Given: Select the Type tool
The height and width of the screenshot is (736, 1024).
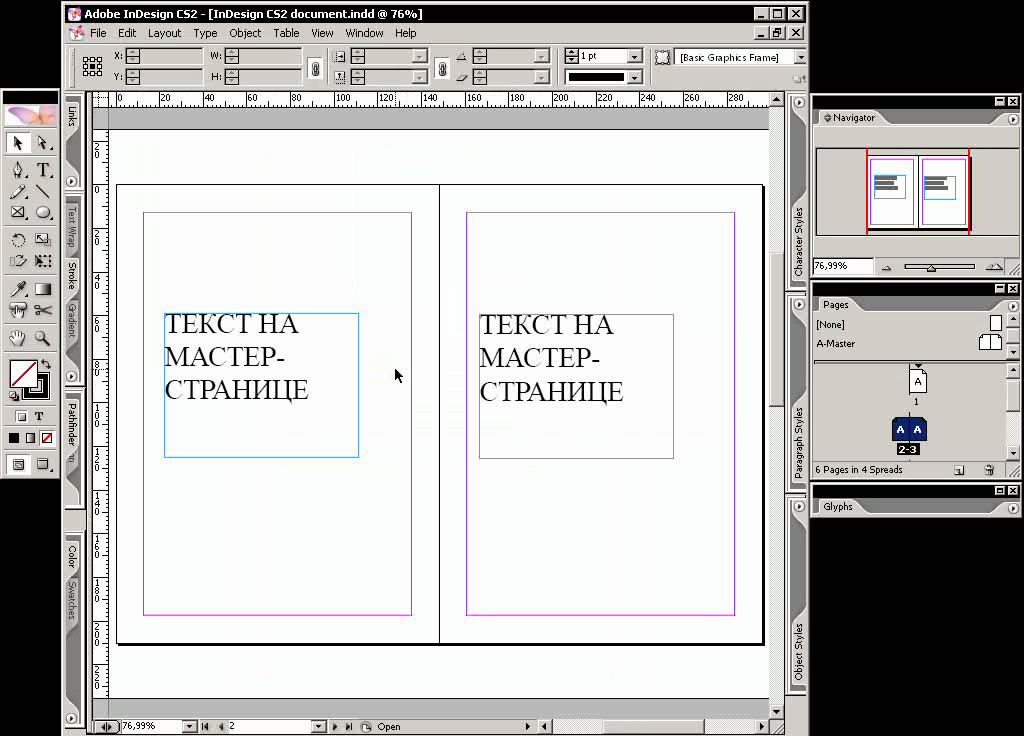Looking at the screenshot, I should pyautogui.click(x=43, y=170).
